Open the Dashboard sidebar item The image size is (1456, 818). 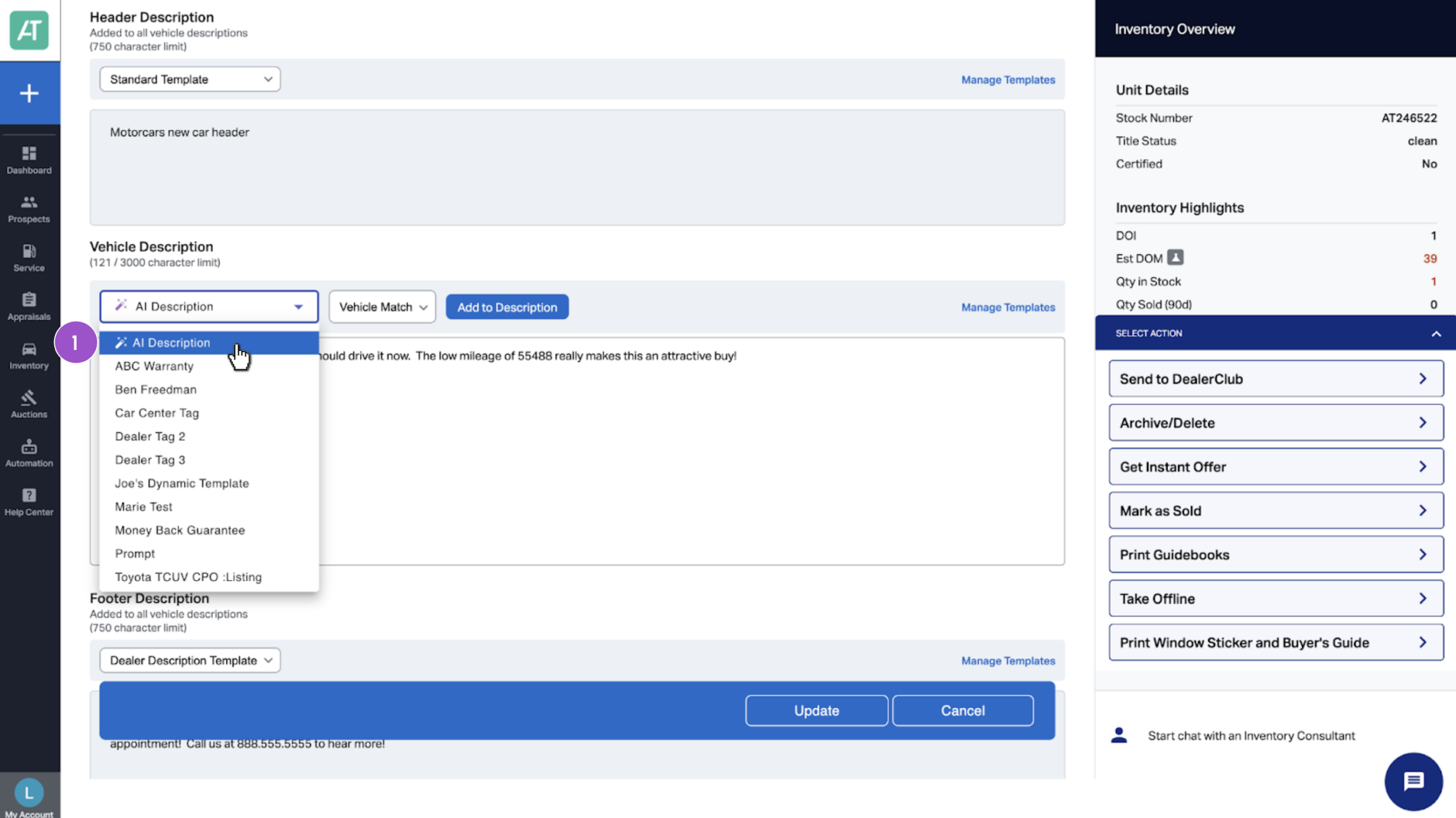29,160
